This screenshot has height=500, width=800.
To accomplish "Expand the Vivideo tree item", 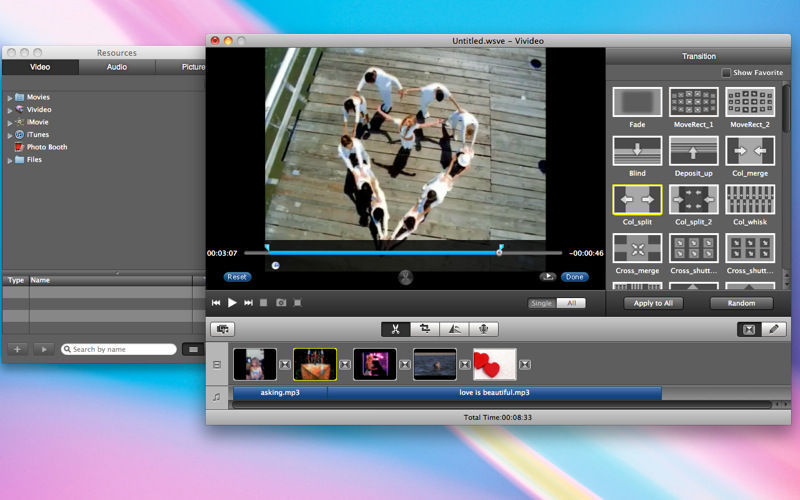I will (x=10, y=110).
